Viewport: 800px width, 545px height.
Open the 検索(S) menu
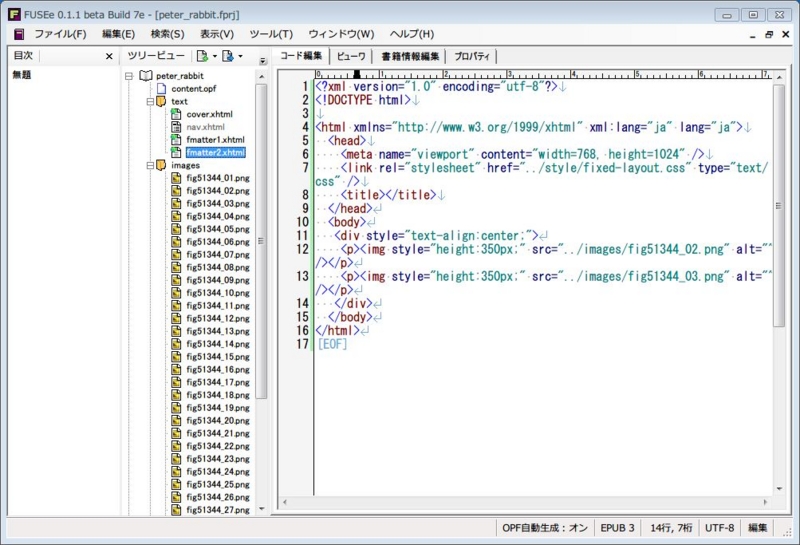coord(167,34)
